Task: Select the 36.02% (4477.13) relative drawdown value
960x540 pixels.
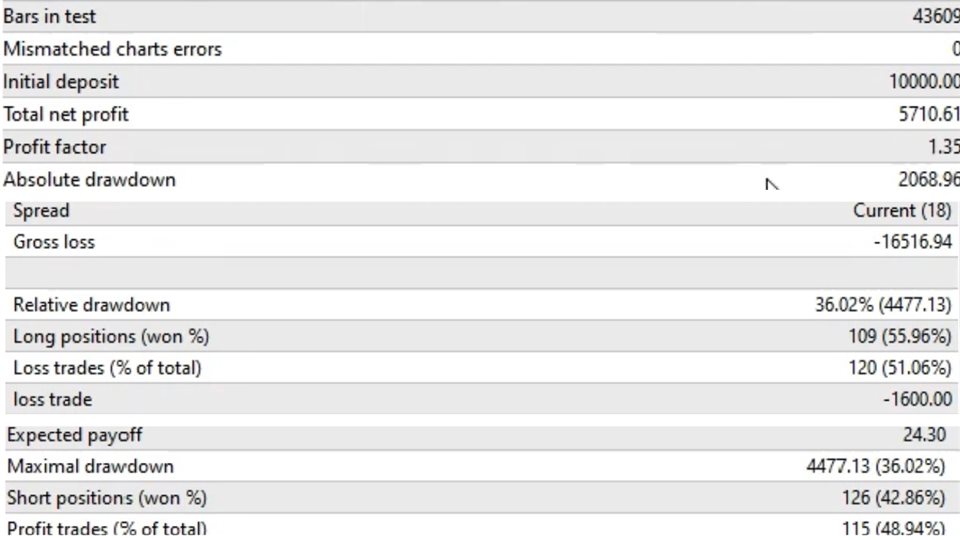Action: point(883,305)
